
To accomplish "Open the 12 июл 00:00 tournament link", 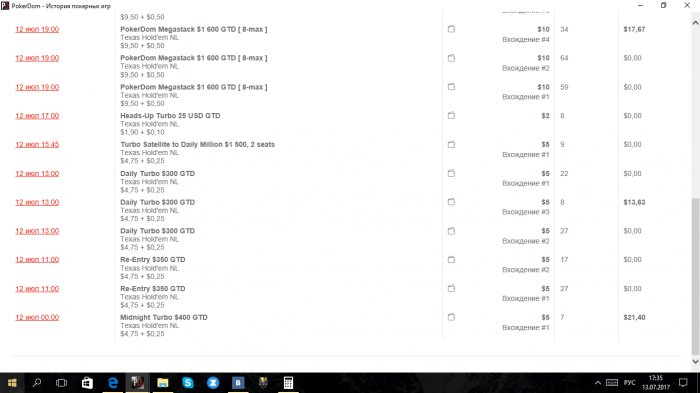I will (37, 317).
